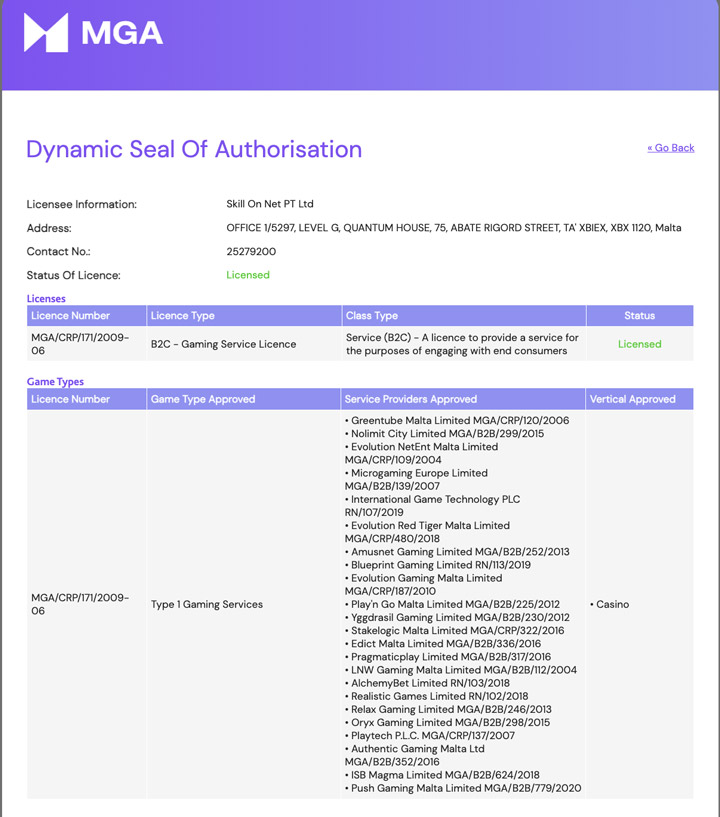Click the Status Of Licence: label
Image resolution: width=720 pixels, height=817 pixels.
point(73,275)
